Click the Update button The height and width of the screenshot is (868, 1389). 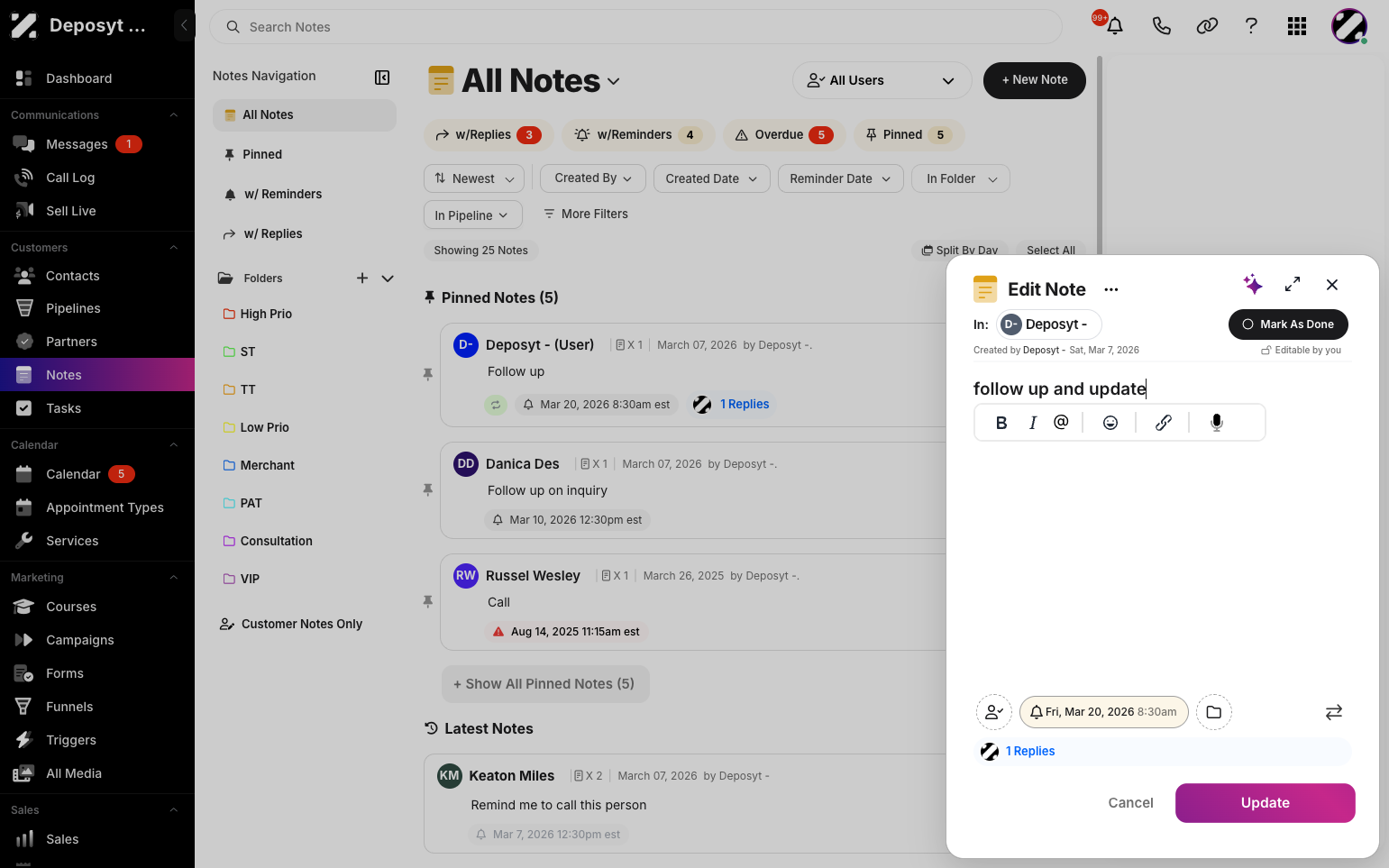(1265, 803)
